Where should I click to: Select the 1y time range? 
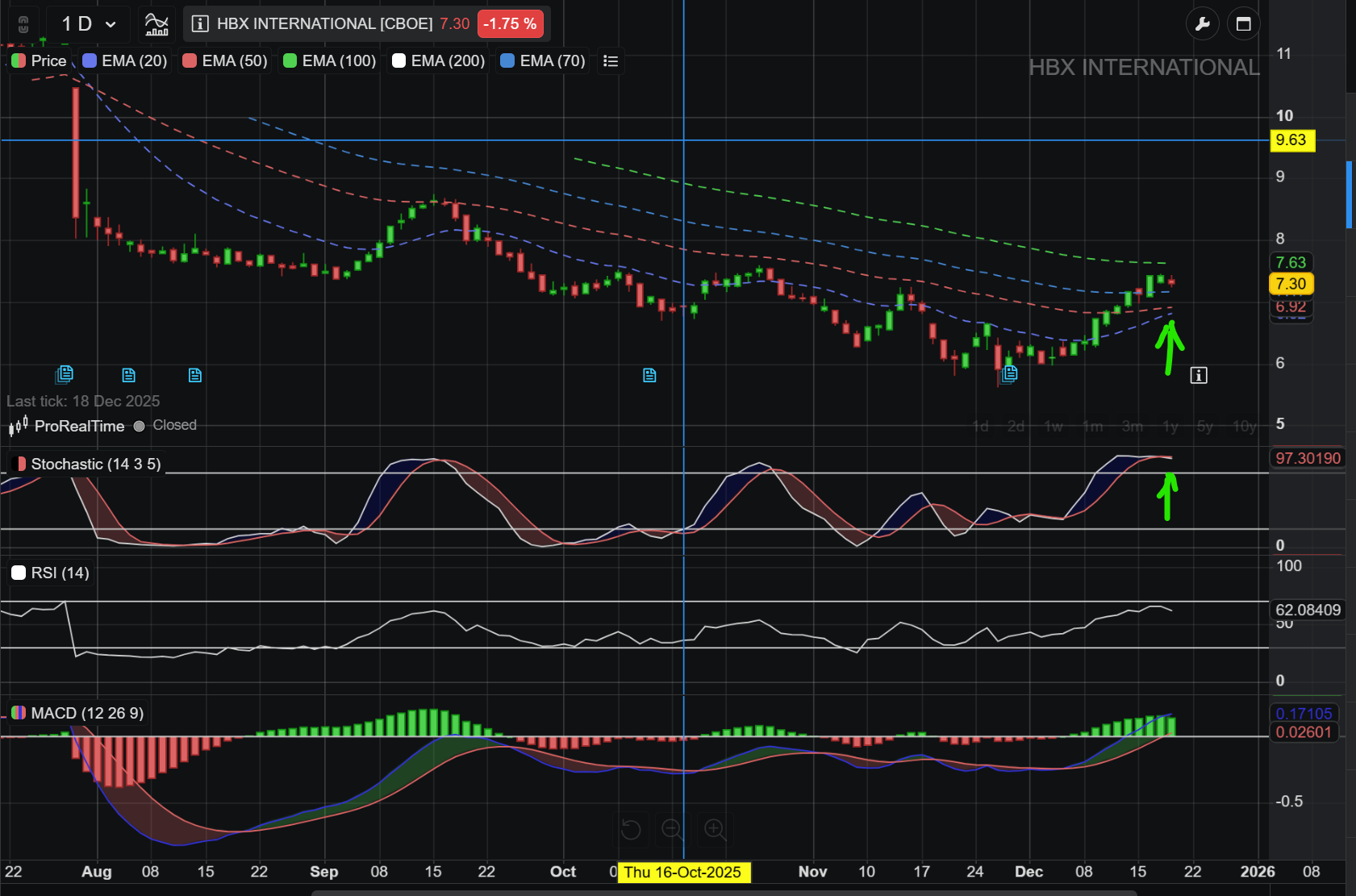tap(1170, 427)
